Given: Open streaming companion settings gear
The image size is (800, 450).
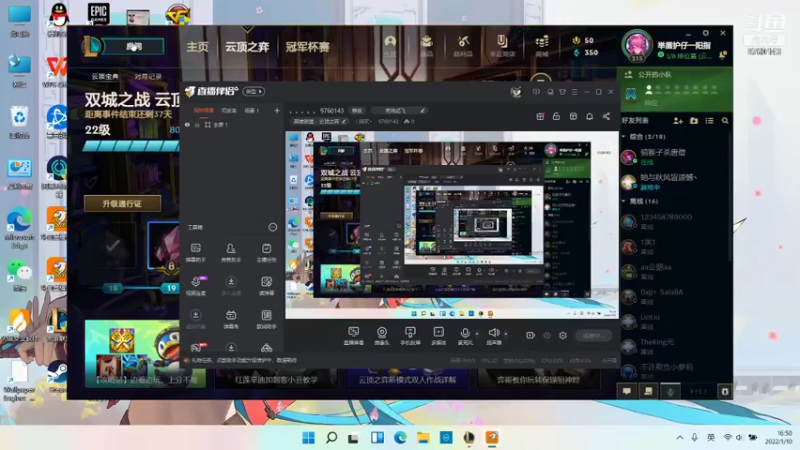Looking at the screenshot, I should pos(563,335).
